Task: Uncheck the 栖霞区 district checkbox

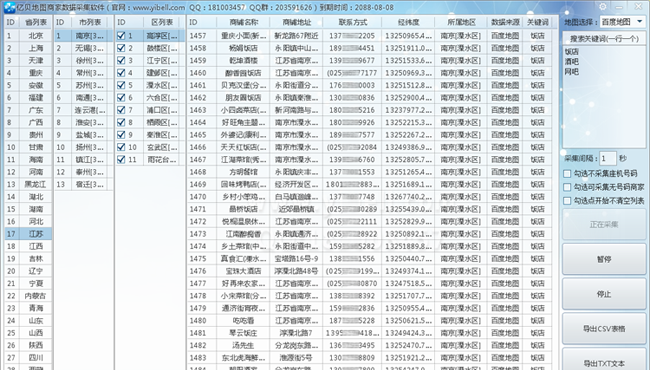Action: tap(121, 123)
